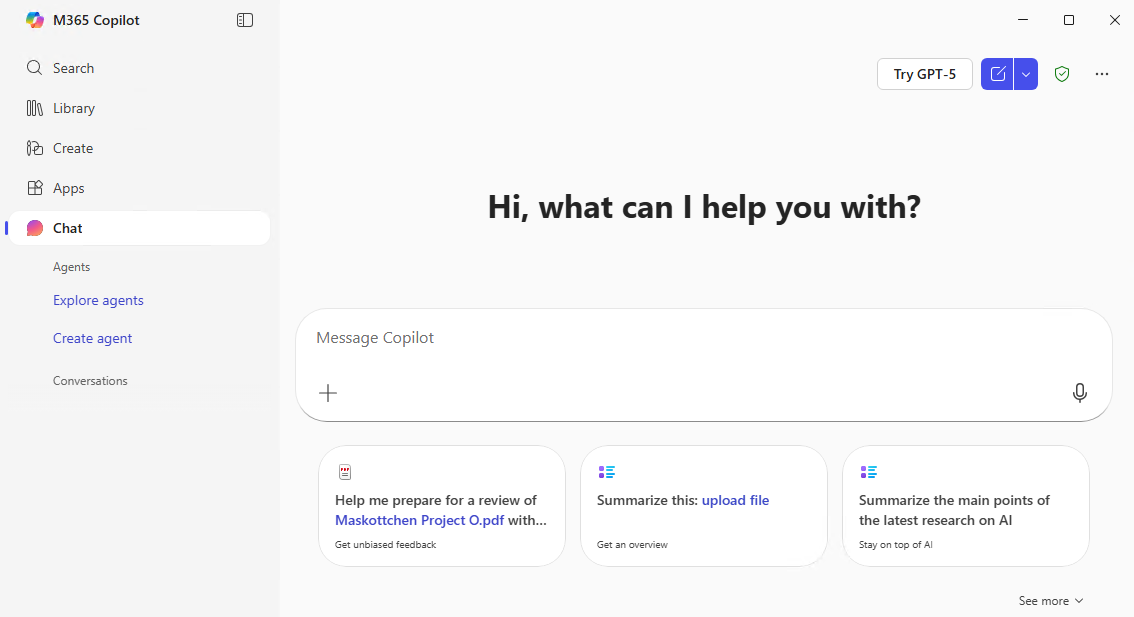Select the Chat tab in sidebar

click(67, 228)
